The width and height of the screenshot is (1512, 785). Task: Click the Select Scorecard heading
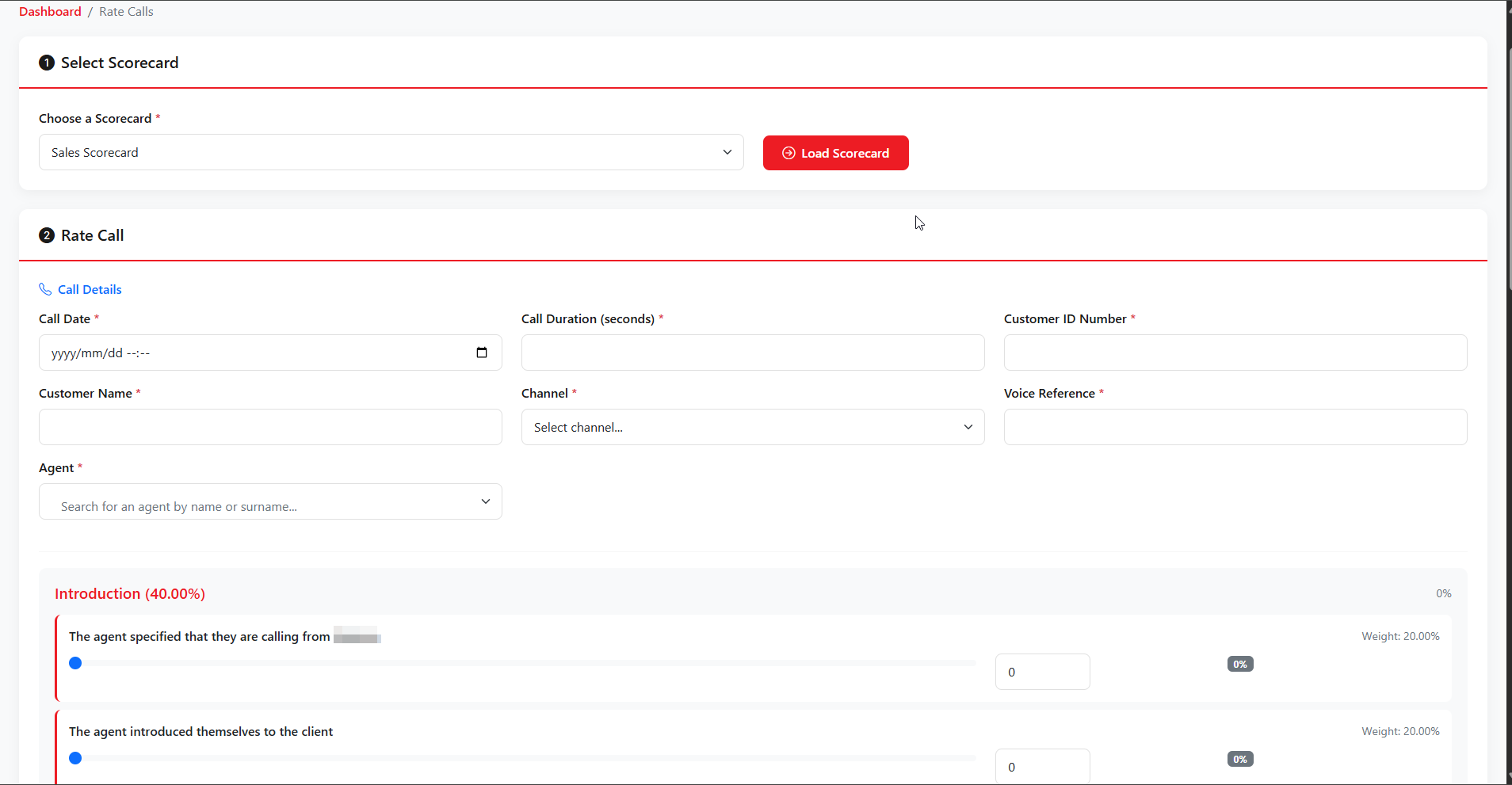[120, 63]
